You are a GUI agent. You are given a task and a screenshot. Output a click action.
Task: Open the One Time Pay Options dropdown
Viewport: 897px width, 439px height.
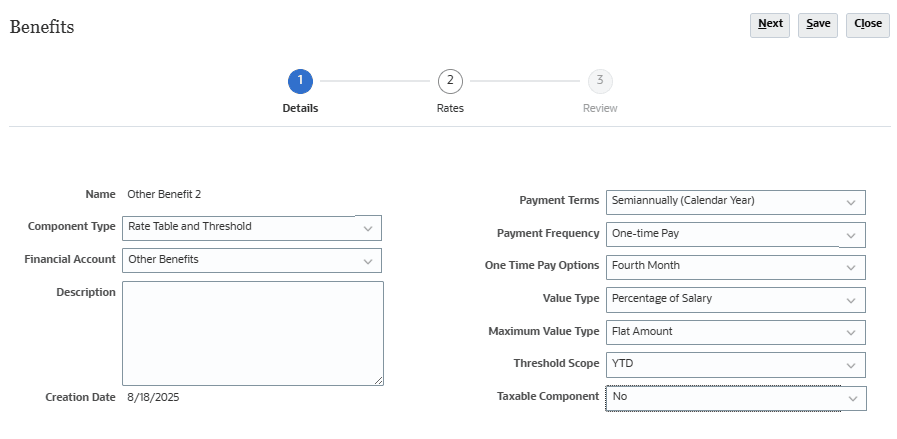tap(736, 267)
